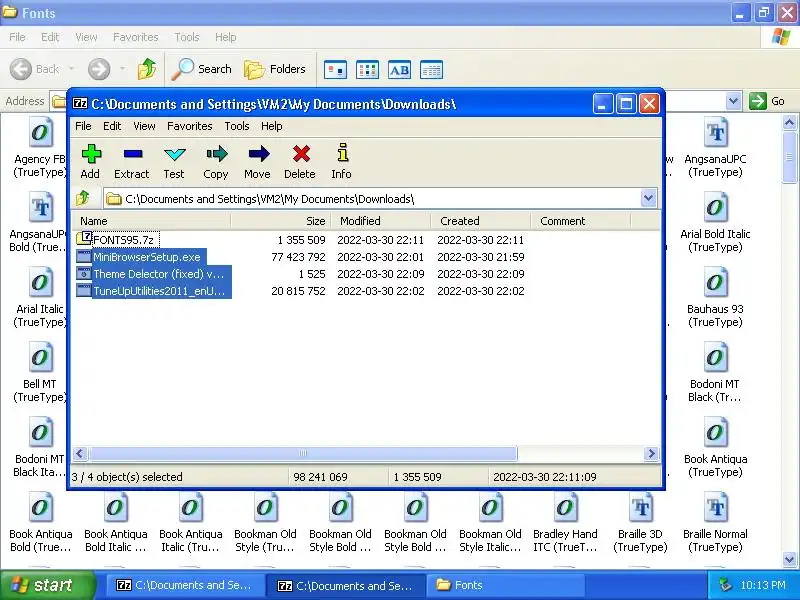This screenshot has width=800, height=600.
Task: Switch to second 7-Zip taskbar button
Action: coord(346,585)
